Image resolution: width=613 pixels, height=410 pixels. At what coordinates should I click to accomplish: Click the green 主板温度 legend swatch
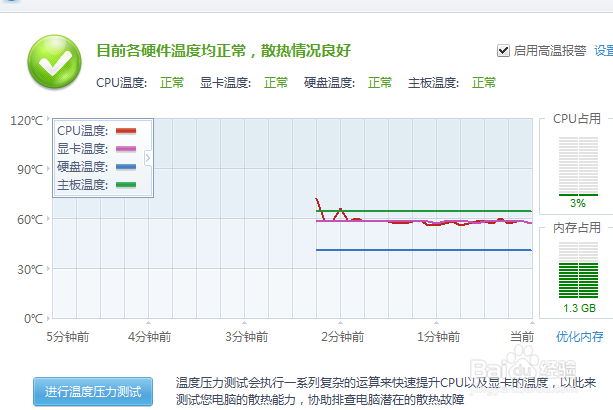pyautogui.click(x=126, y=185)
